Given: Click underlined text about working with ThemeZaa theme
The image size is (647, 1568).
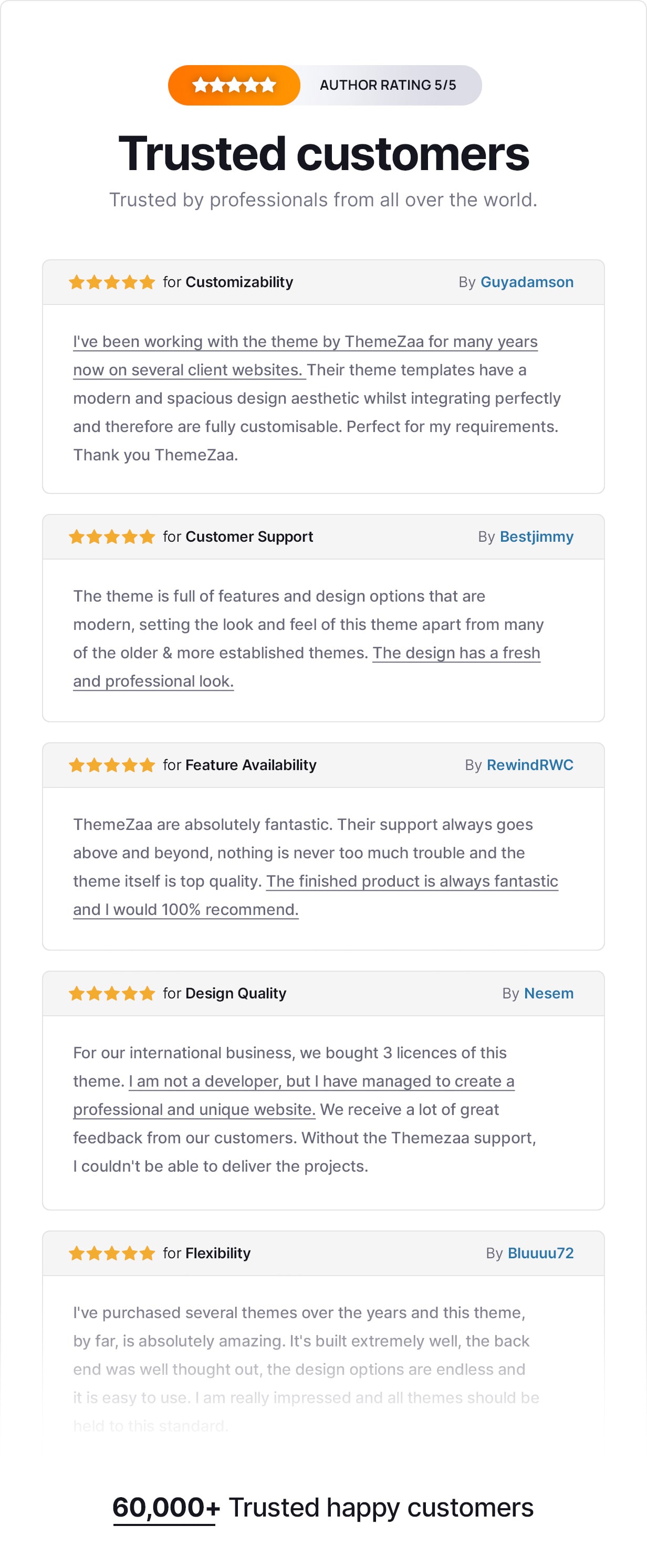Looking at the screenshot, I should (305, 342).
